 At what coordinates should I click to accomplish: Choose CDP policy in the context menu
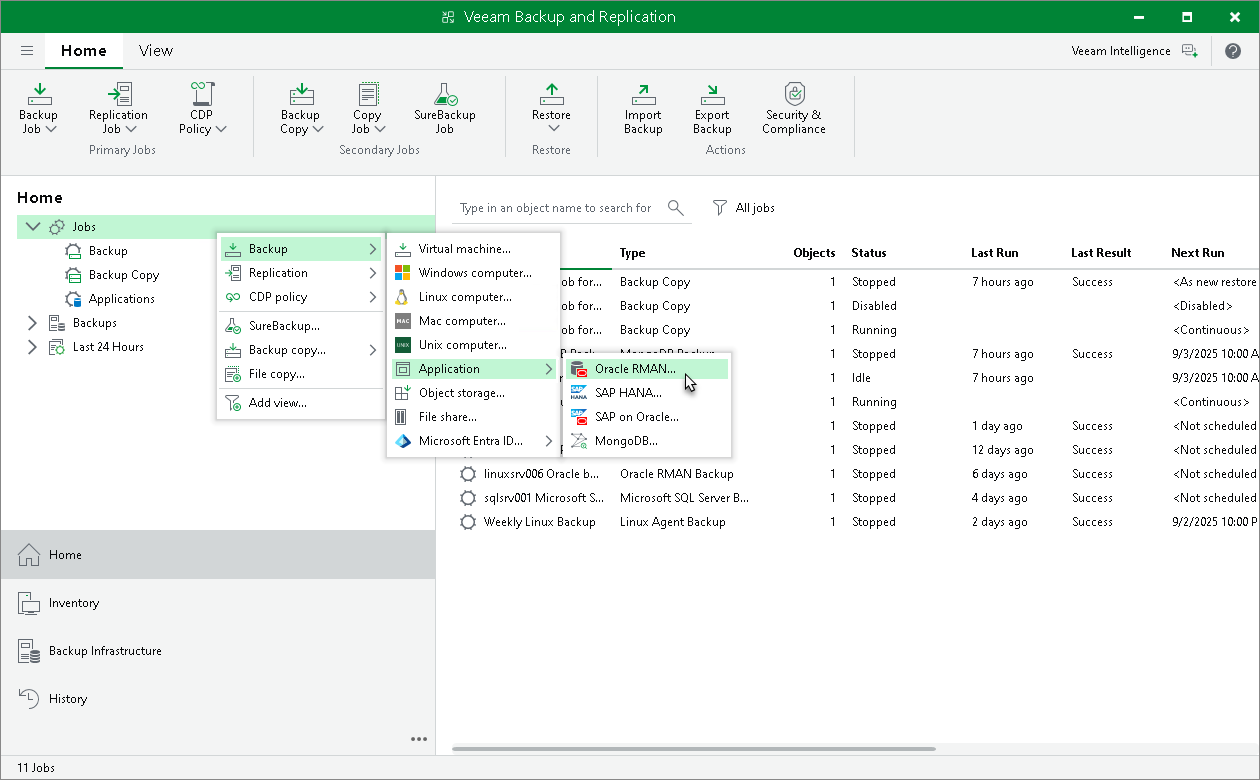300,297
